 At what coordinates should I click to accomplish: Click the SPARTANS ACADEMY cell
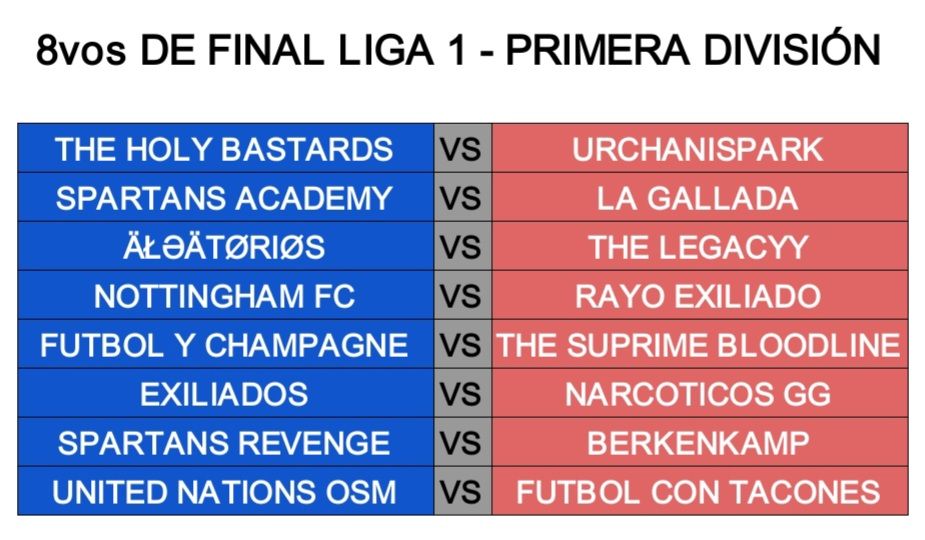[x=225, y=197]
